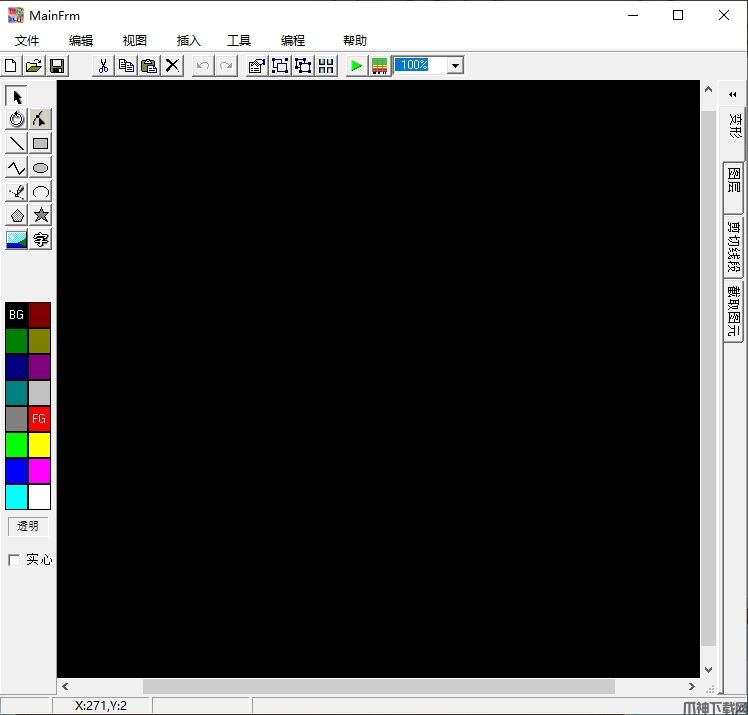This screenshot has width=748, height=715.
Task: Select the straight line drawing tool
Action: [x=17, y=143]
